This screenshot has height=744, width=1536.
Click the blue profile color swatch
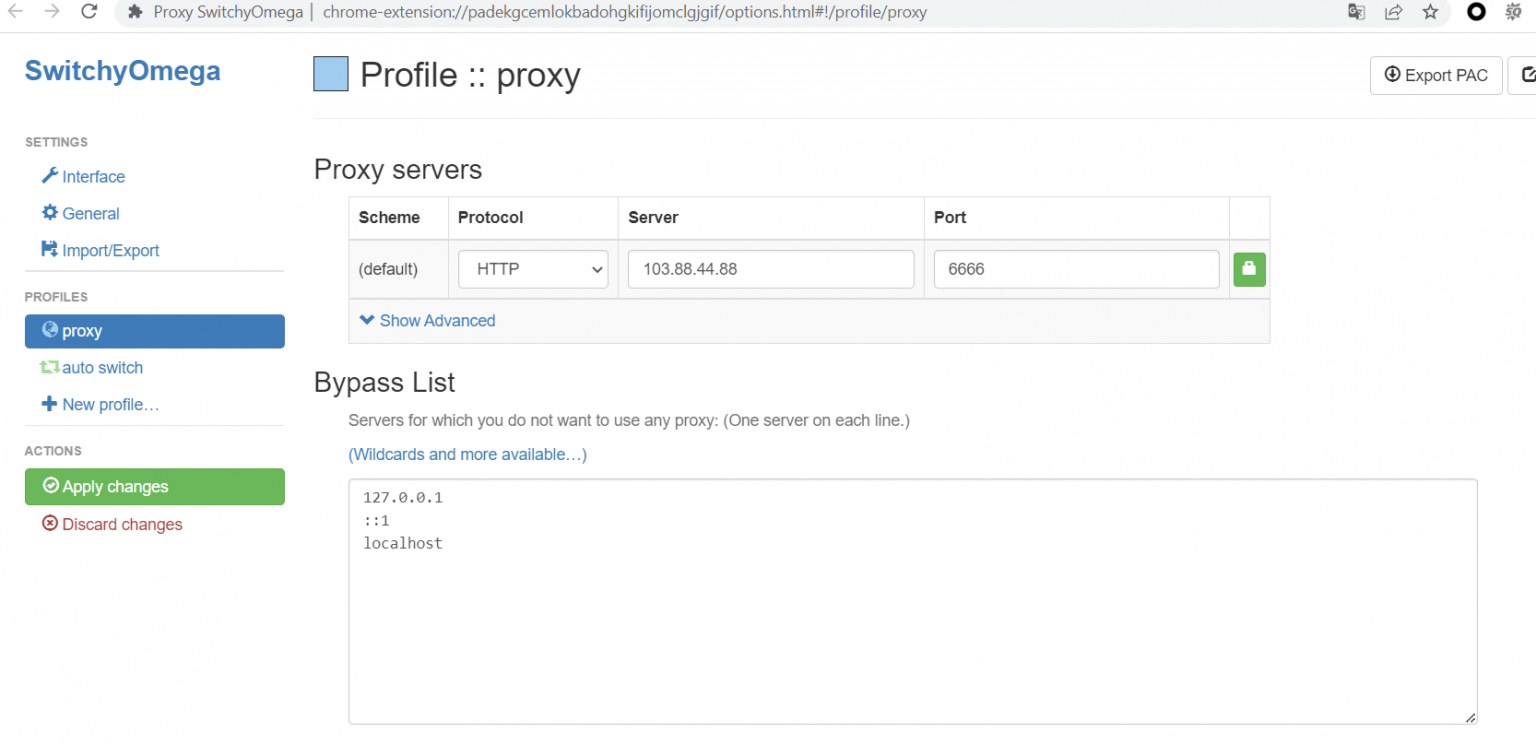[331, 74]
